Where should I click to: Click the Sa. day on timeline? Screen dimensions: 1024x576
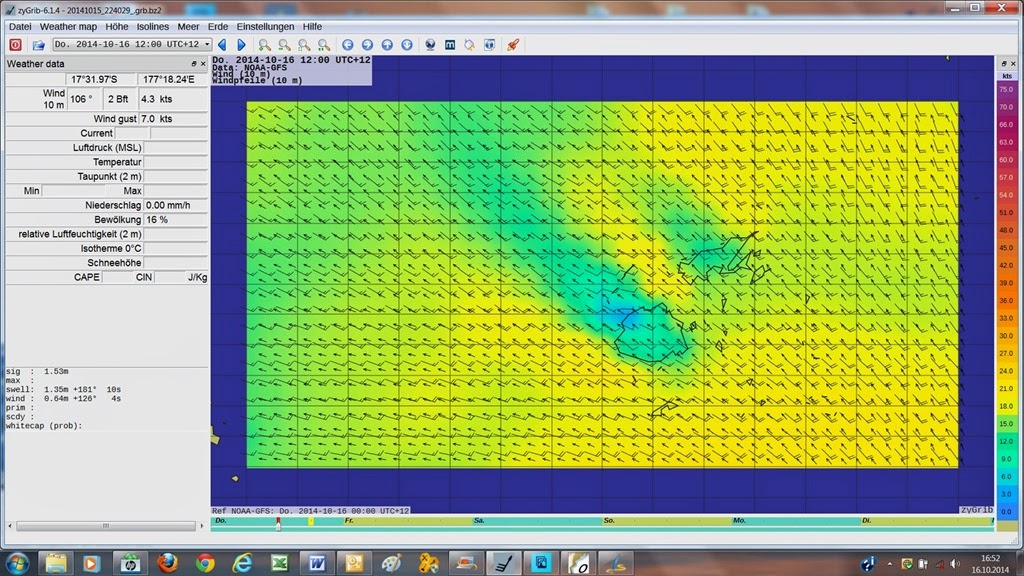coord(479,520)
